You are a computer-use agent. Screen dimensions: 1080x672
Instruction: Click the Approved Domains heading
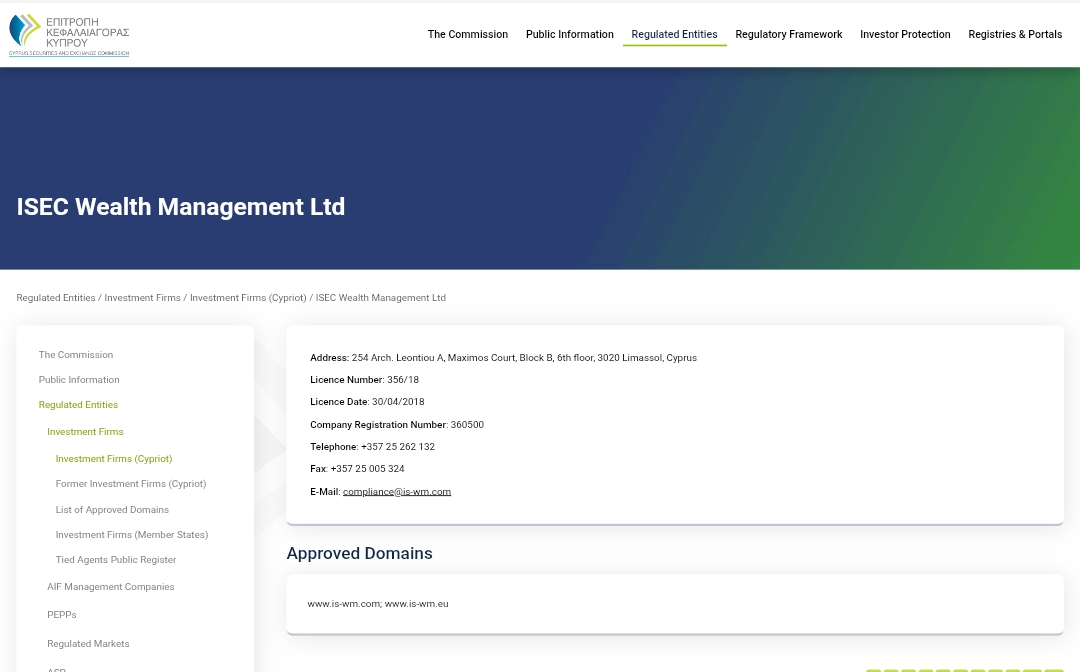[360, 554]
